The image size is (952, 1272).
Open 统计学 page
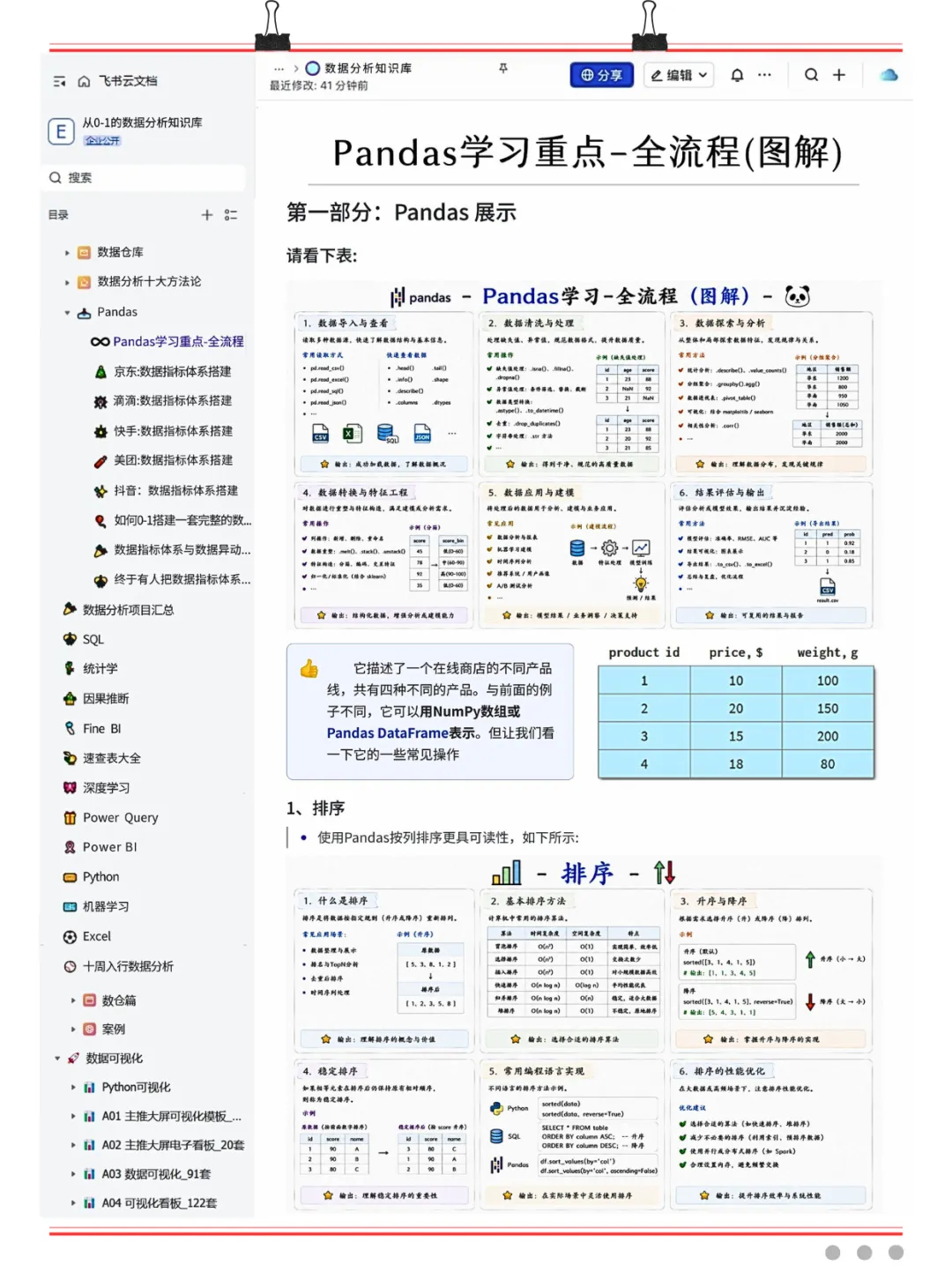tap(100, 669)
